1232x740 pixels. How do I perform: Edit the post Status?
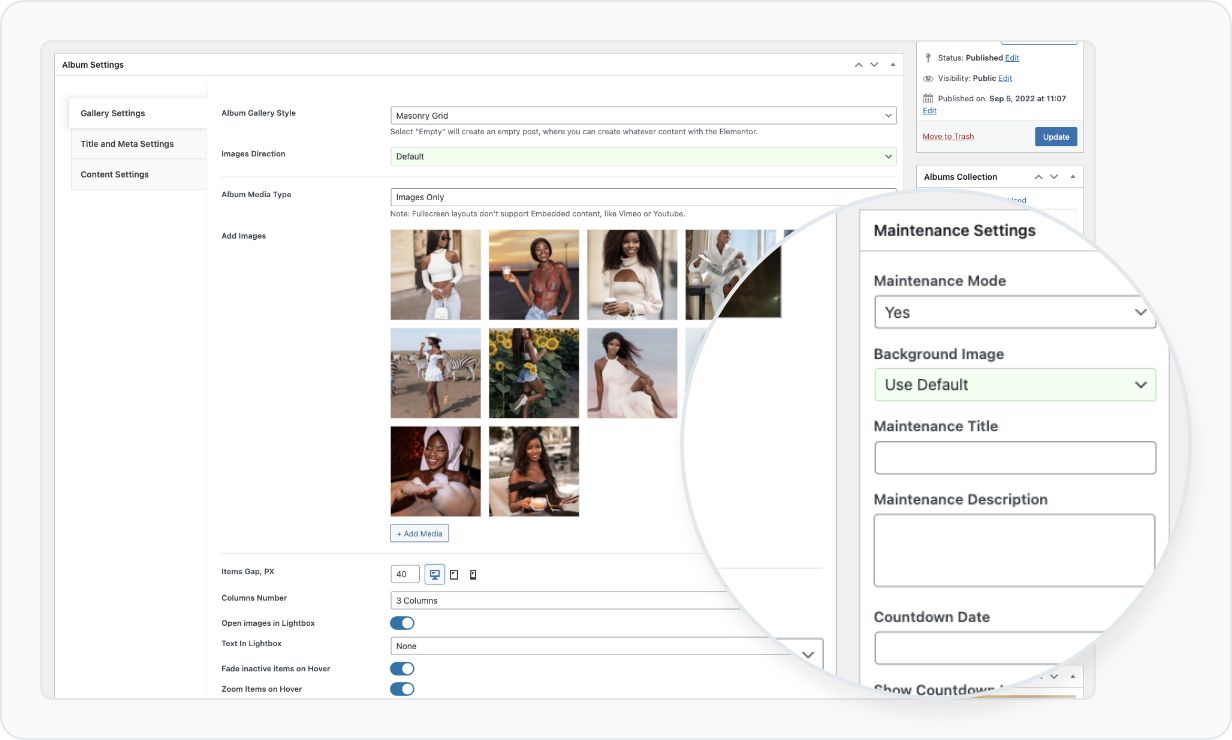tap(1012, 58)
